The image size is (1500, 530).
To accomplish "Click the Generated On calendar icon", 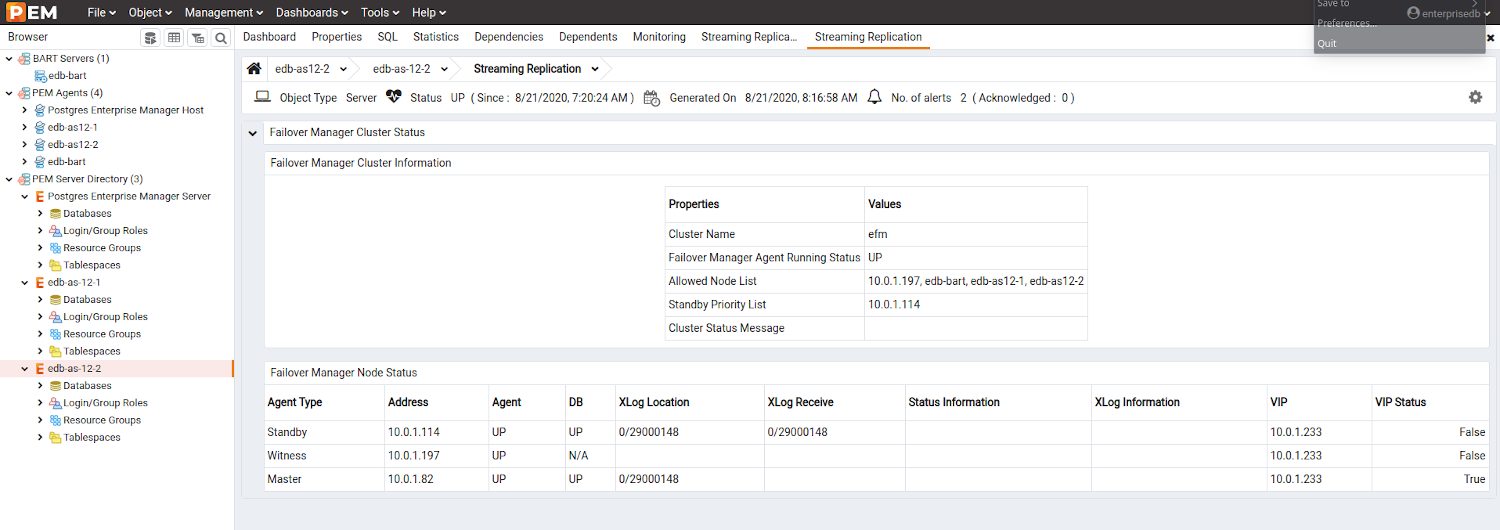I will click(651, 97).
